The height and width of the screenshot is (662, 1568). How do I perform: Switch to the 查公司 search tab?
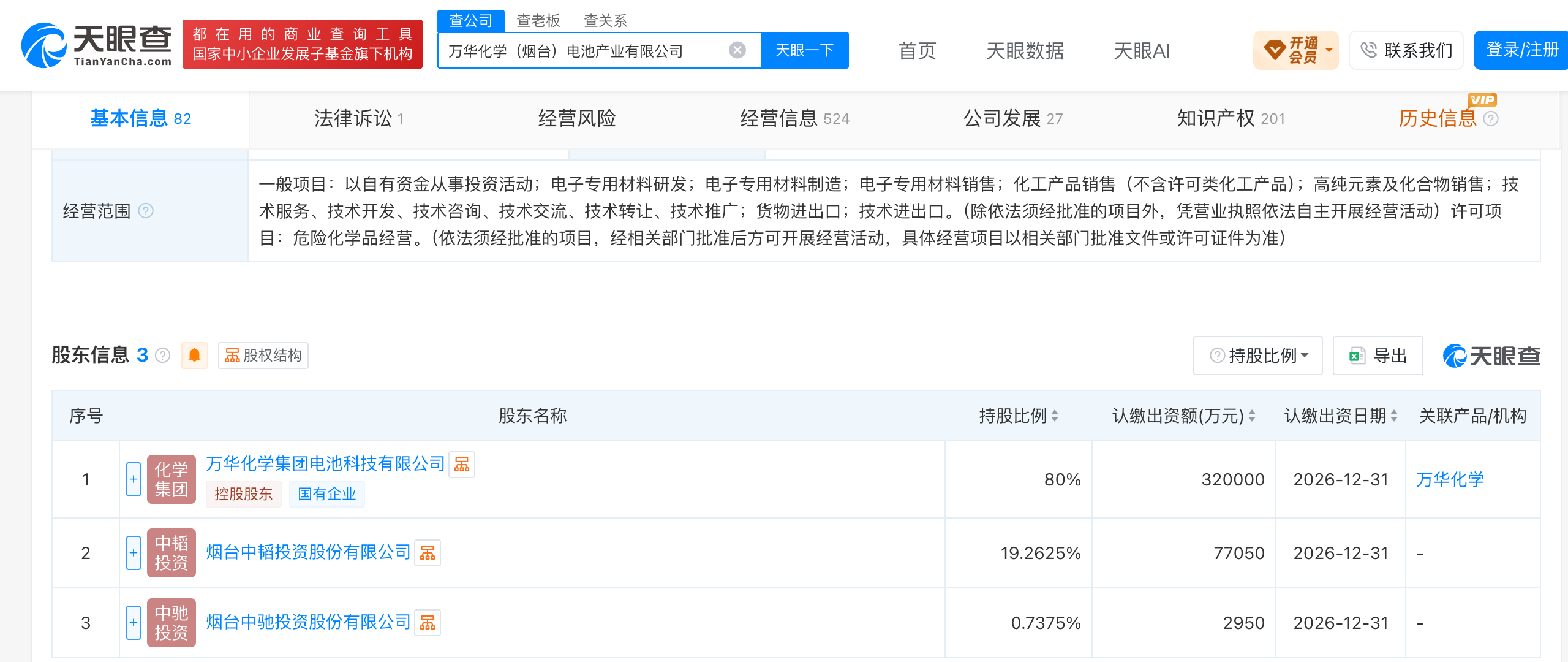click(x=470, y=21)
